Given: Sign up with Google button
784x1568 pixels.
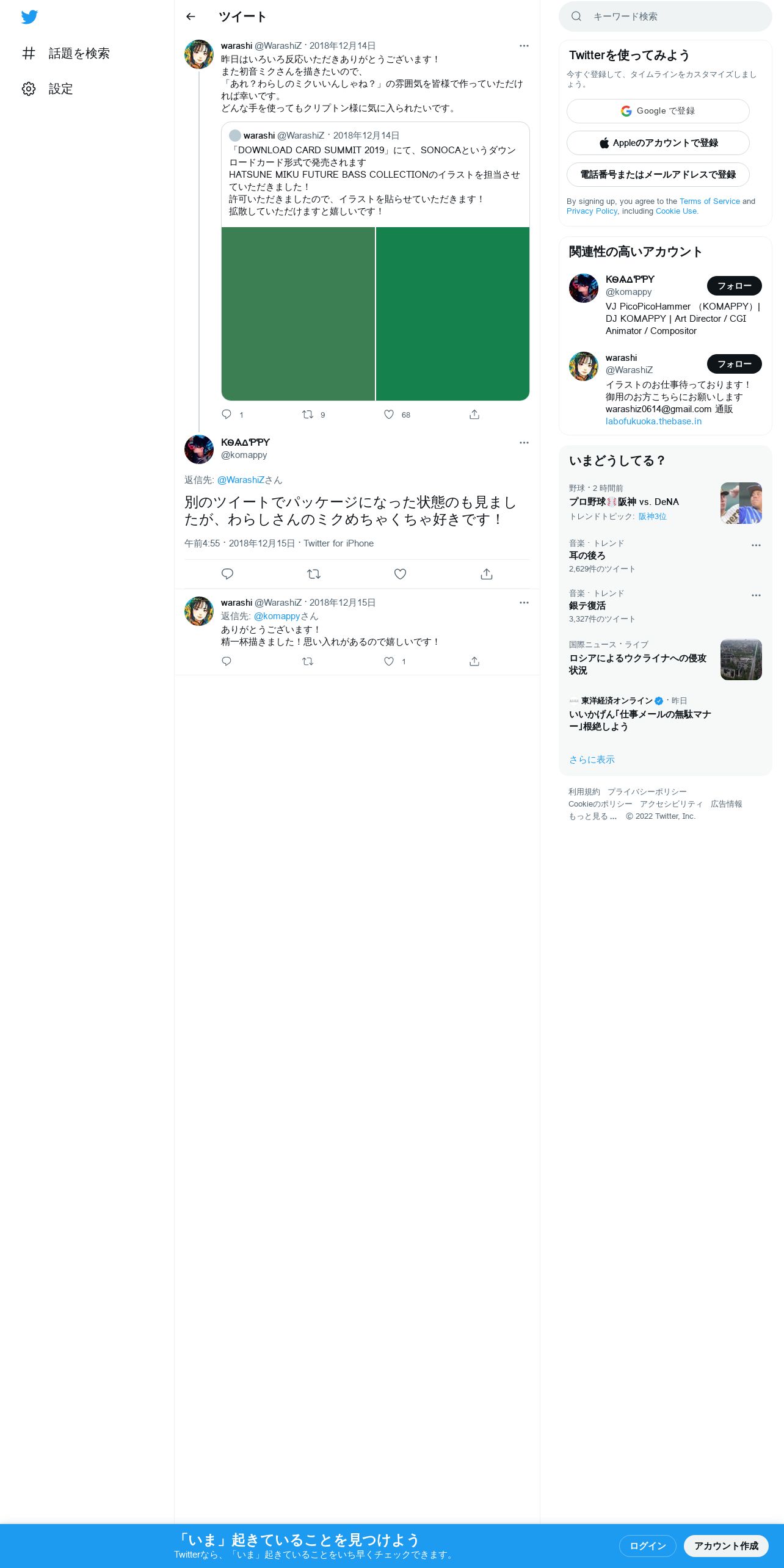Looking at the screenshot, I should 658,111.
